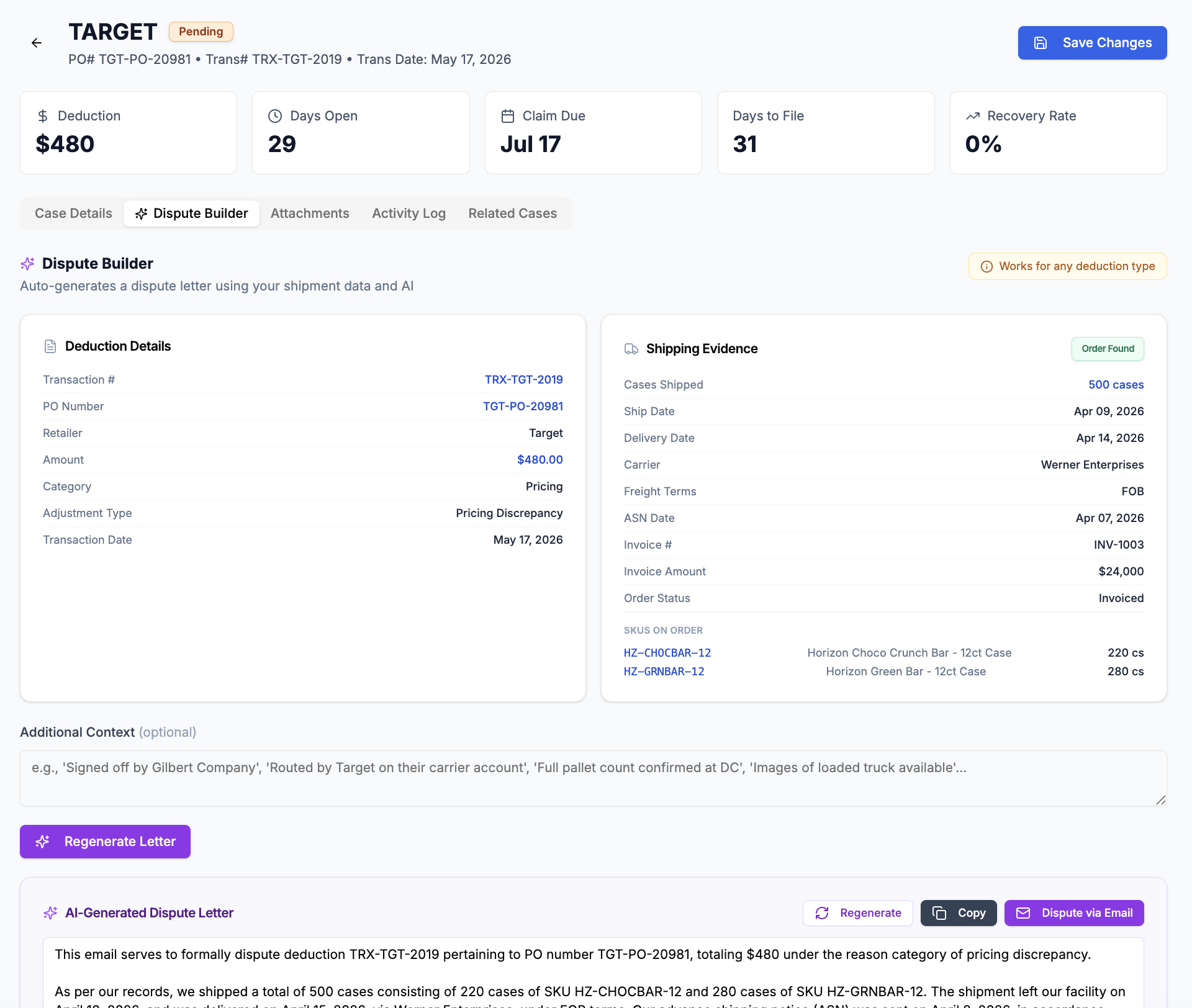Click inside the generated dispute letter text
The image size is (1192, 1008).
point(593,973)
